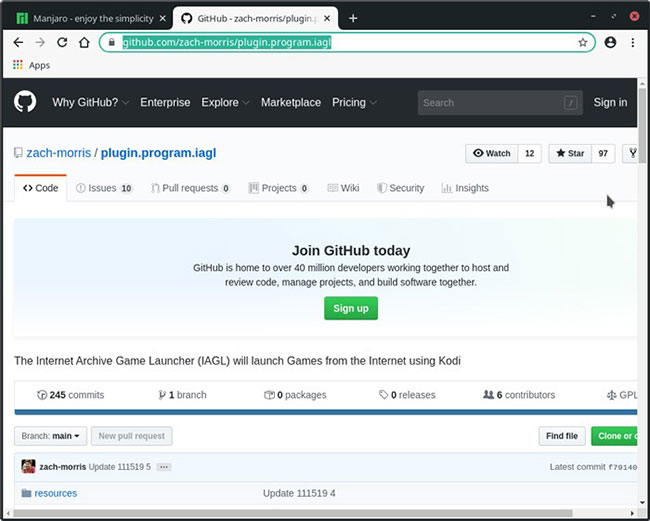This screenshot has width=650, height=521.
Task: Open the Wiki tab
Action: pyautogui.click(x=343, y=188)
